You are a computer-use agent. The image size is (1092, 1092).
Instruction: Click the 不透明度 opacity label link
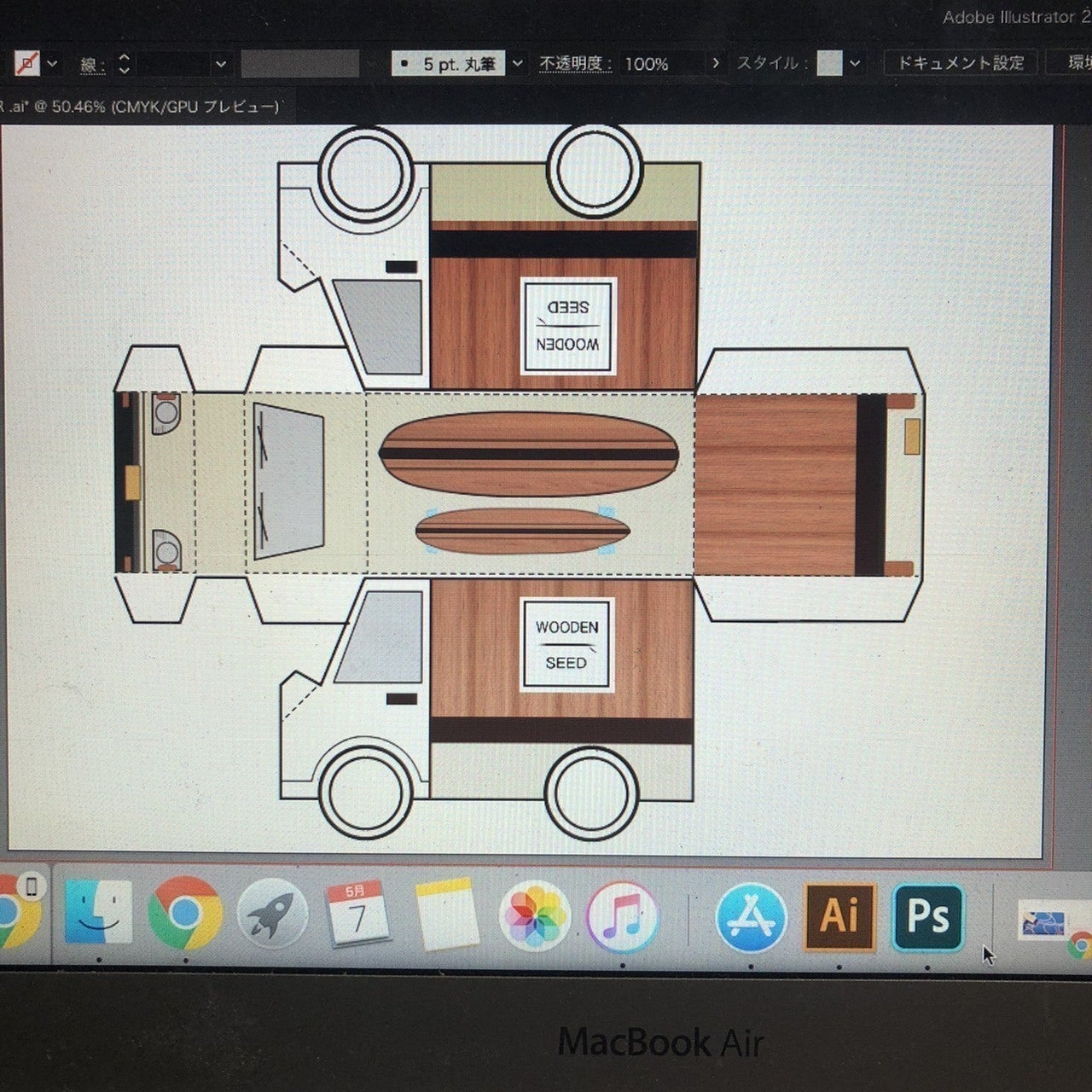click(x=574, y=63)
